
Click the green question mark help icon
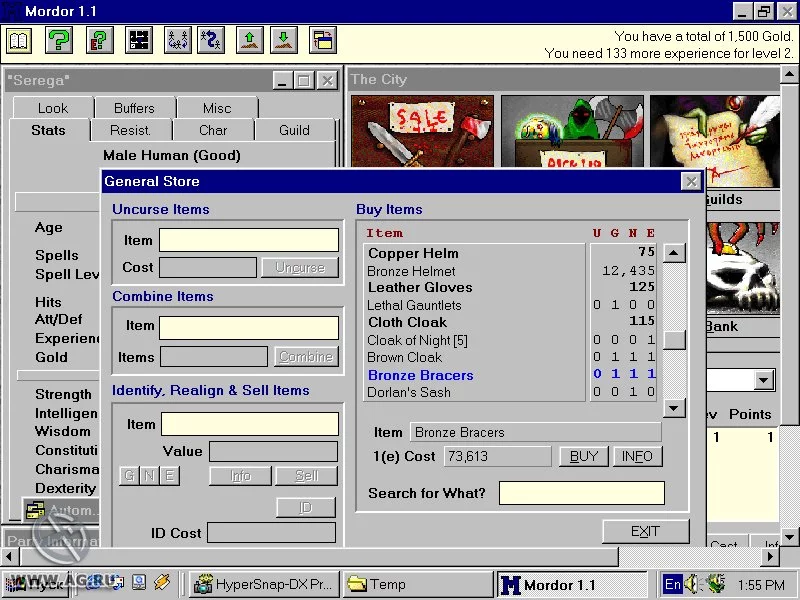(x=59, y=40)
